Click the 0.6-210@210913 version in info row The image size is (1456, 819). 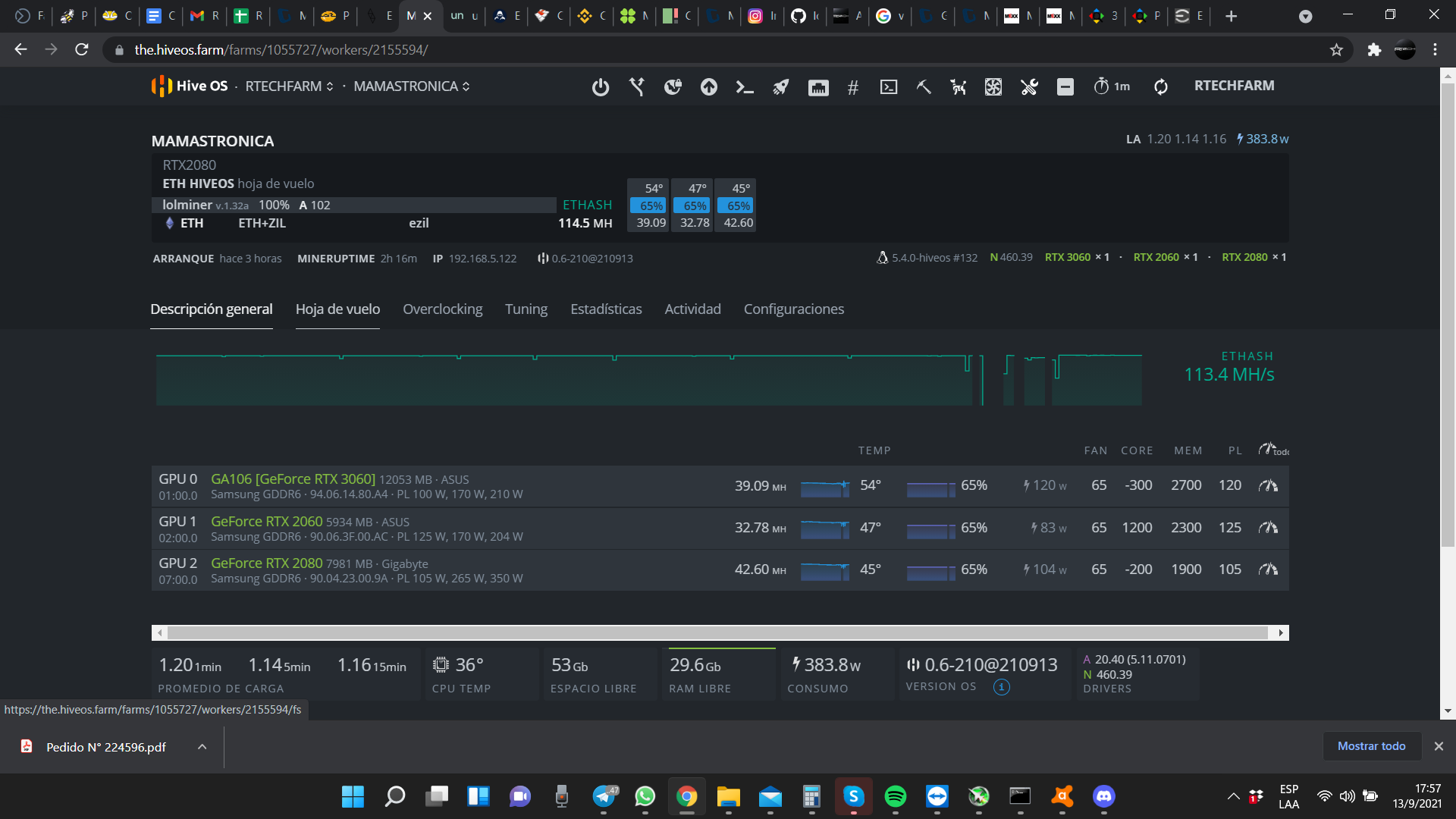585,258
